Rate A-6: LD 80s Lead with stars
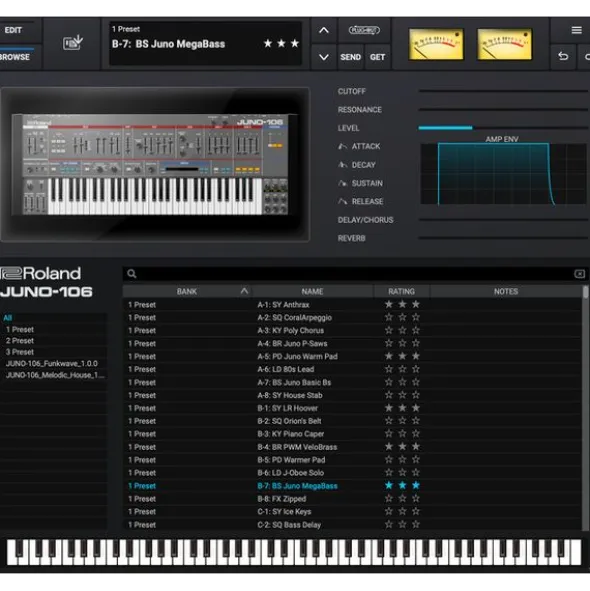590x591 pixels. (x=402, y=369)
